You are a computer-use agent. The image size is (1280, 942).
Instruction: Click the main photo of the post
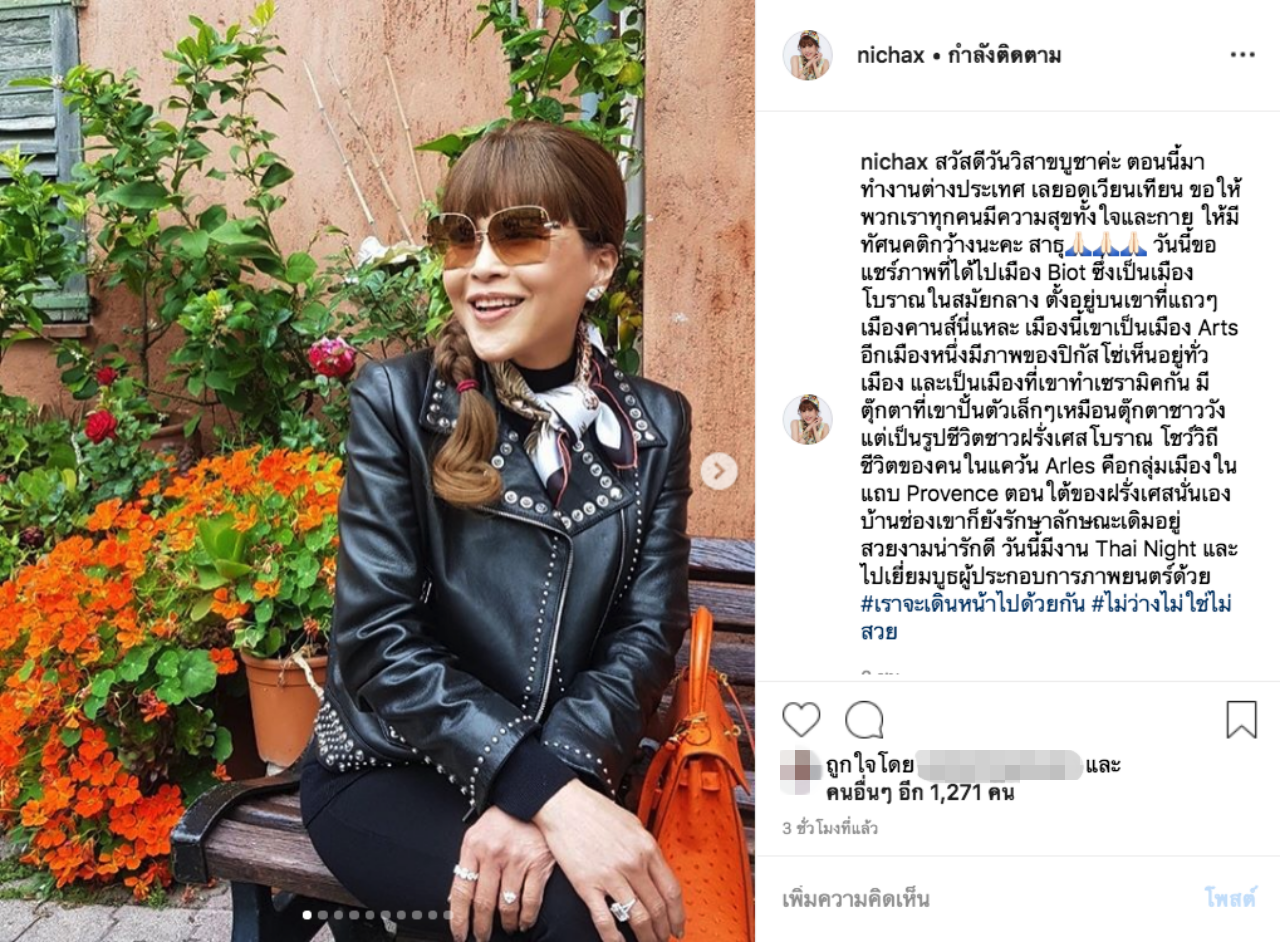[377, 471]
